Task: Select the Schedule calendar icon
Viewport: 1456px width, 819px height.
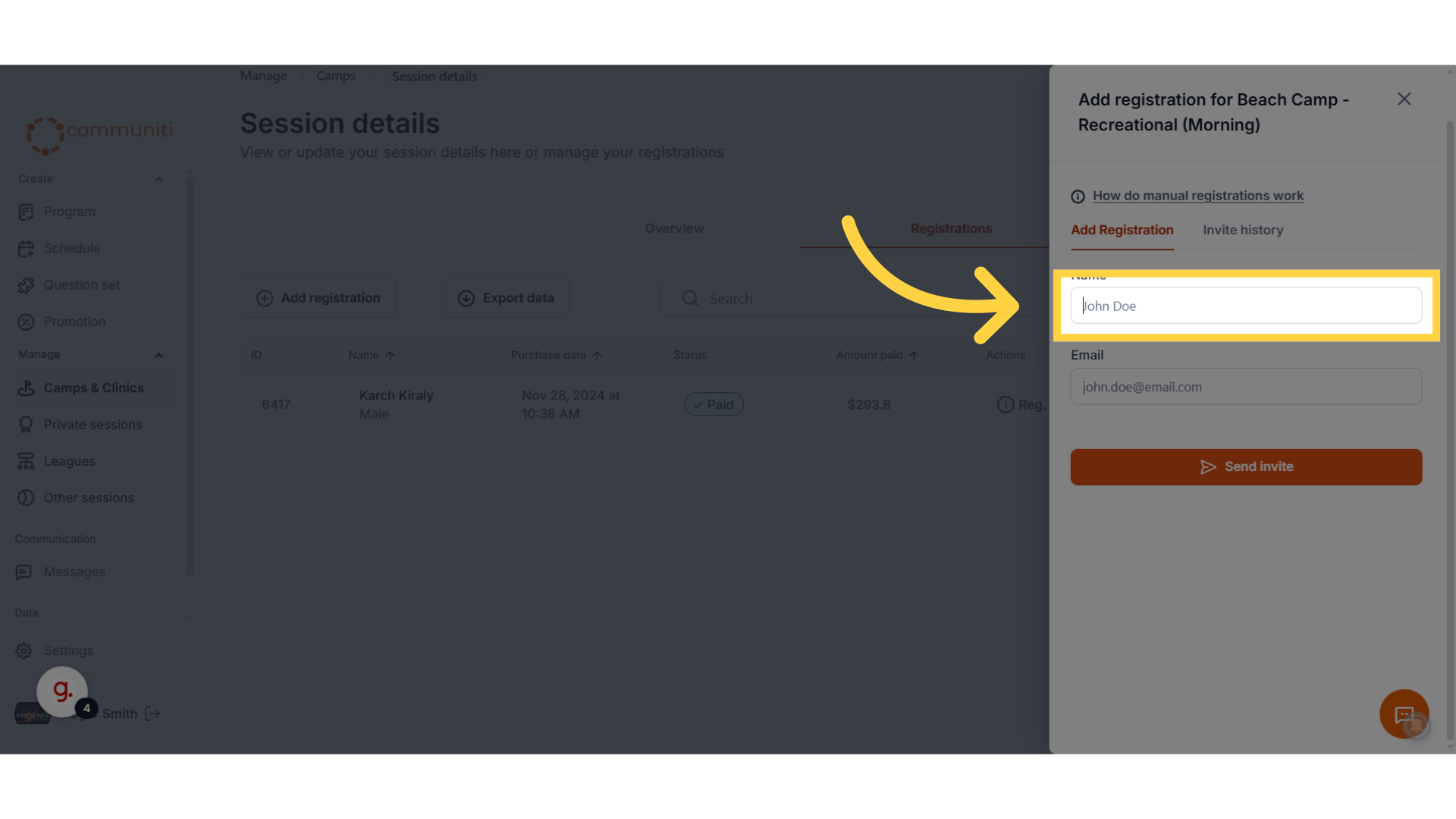Action: tap(26, 249)
